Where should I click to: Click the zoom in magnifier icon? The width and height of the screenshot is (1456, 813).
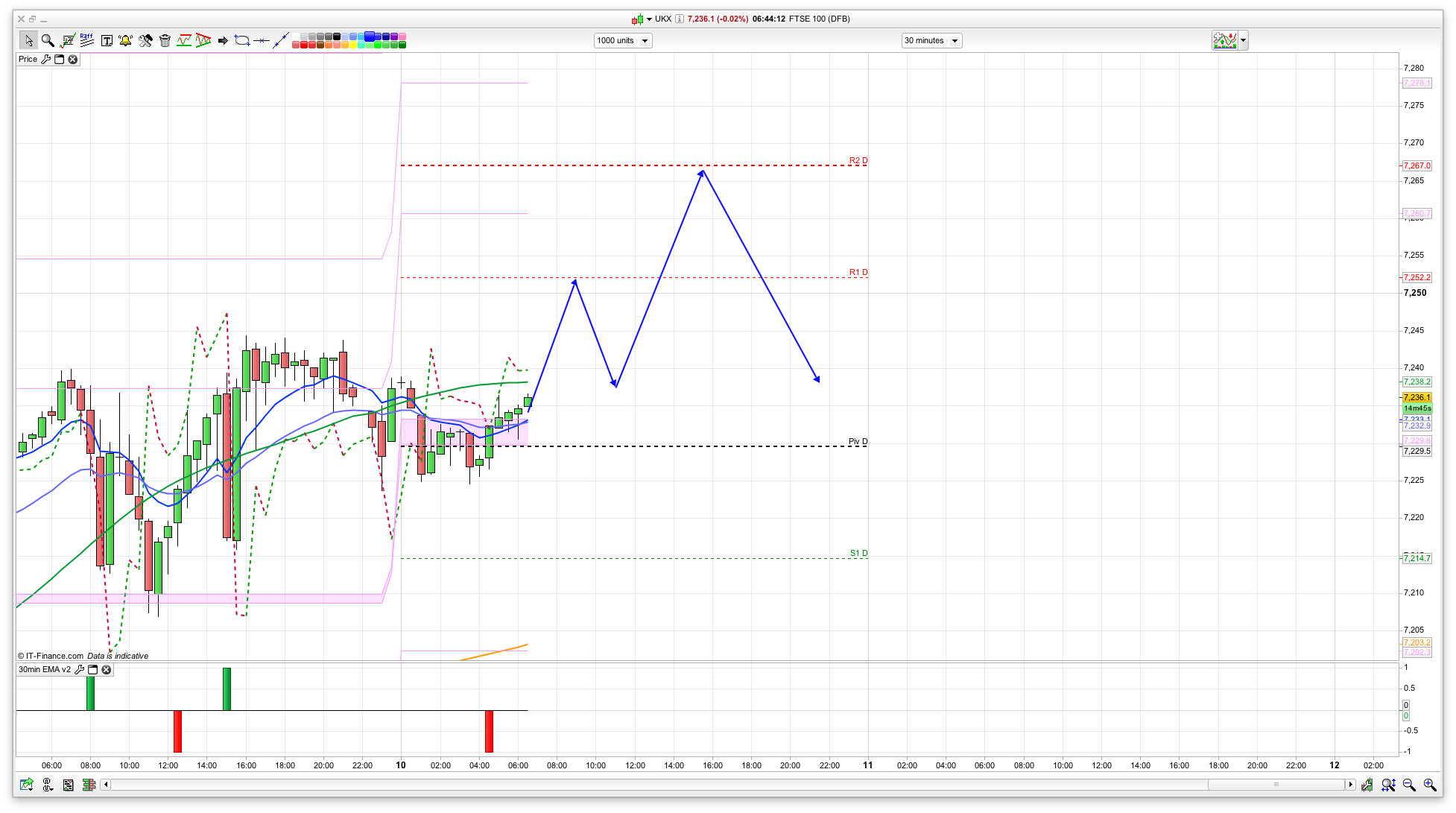click(x=1429, y=785)
